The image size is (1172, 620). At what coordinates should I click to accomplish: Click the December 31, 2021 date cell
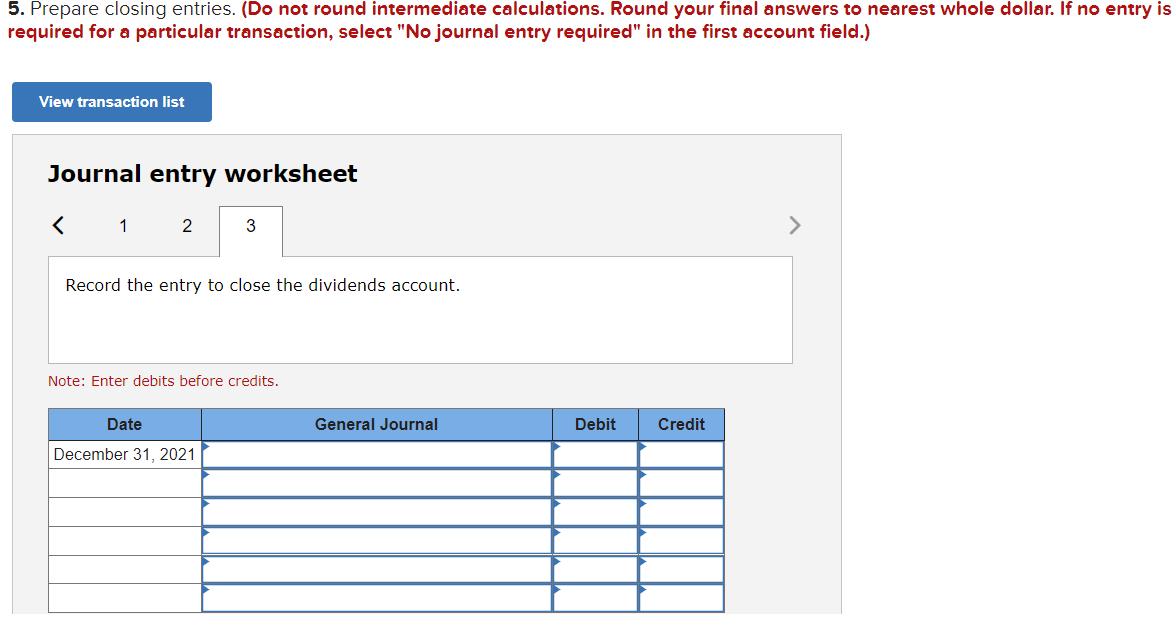(124, 453)
